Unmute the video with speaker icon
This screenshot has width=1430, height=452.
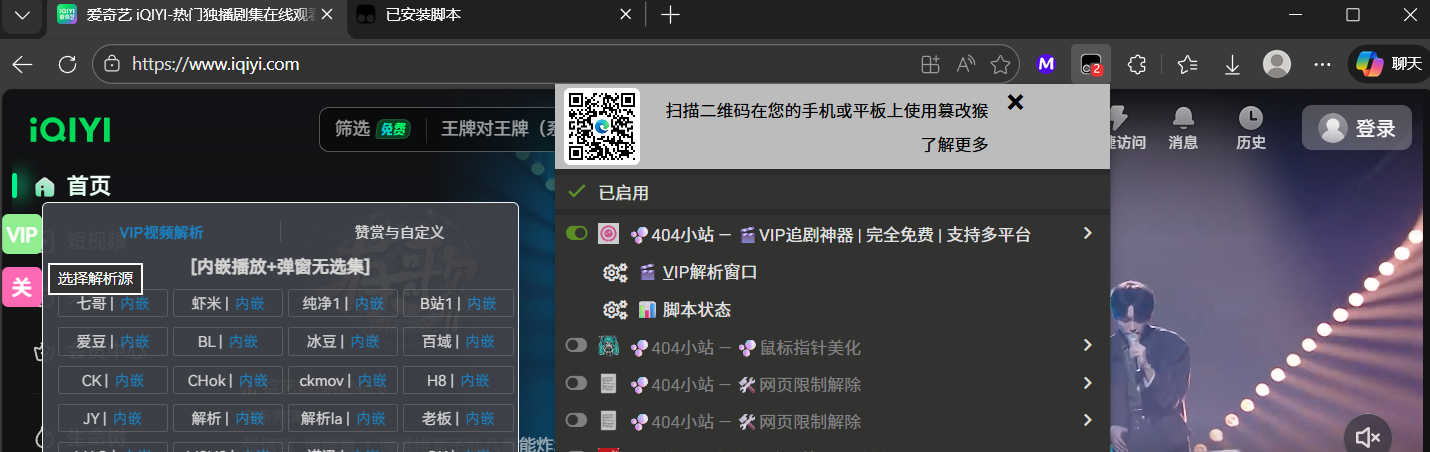1367,437
